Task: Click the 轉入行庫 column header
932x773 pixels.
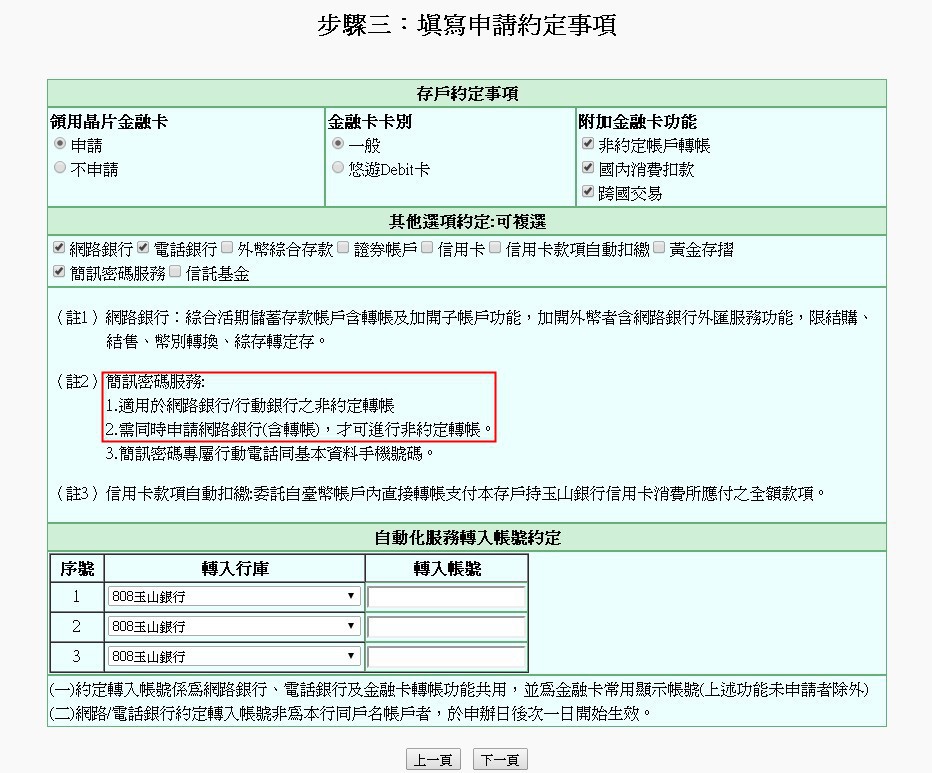Action: [x=235, y=569]
